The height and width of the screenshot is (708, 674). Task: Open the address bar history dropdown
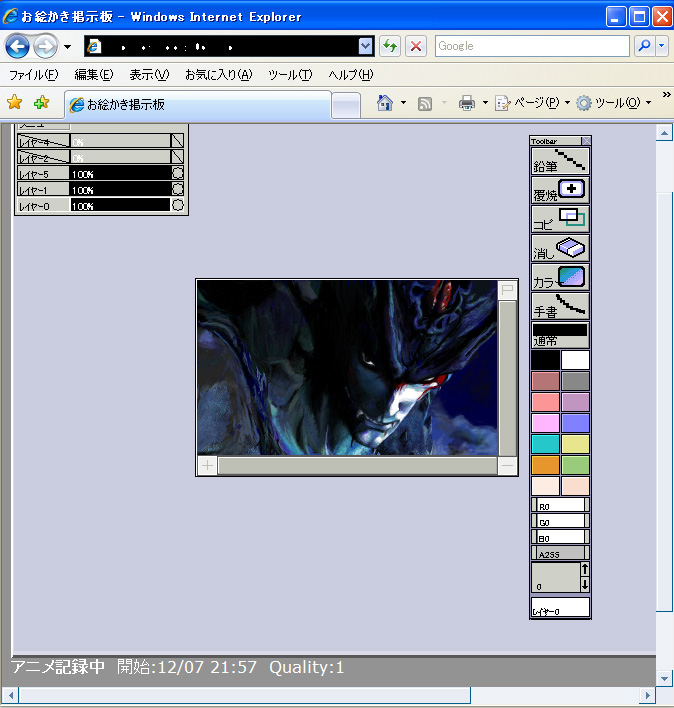click(365, 46)
